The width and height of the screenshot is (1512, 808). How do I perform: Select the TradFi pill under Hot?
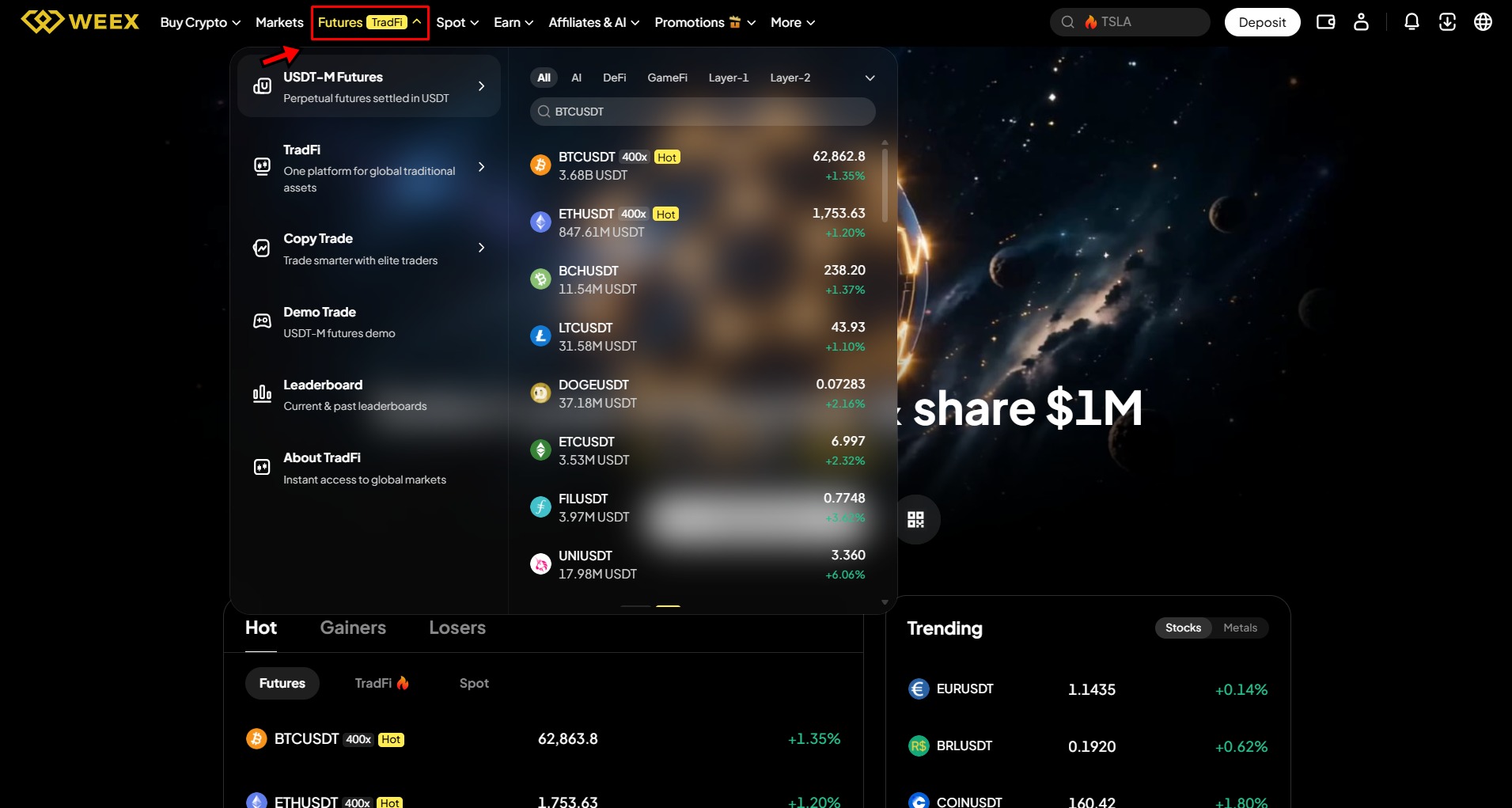tap(381, 683)
